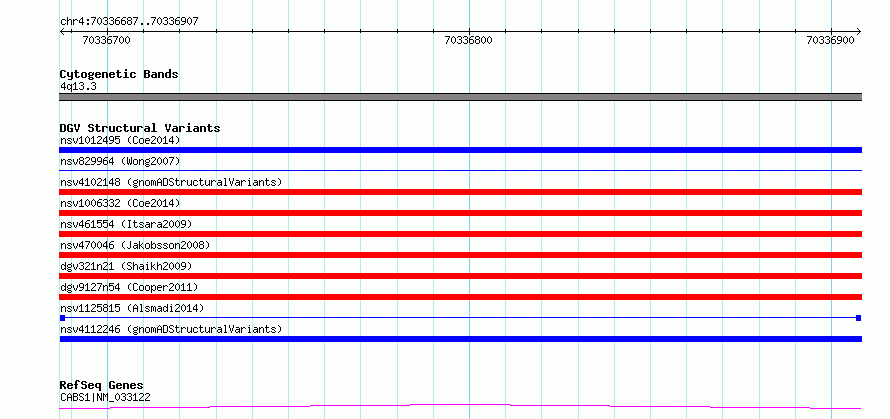
Task: Click the chr4:70336687..70336907 coordinate text
Action: [129, 22]
